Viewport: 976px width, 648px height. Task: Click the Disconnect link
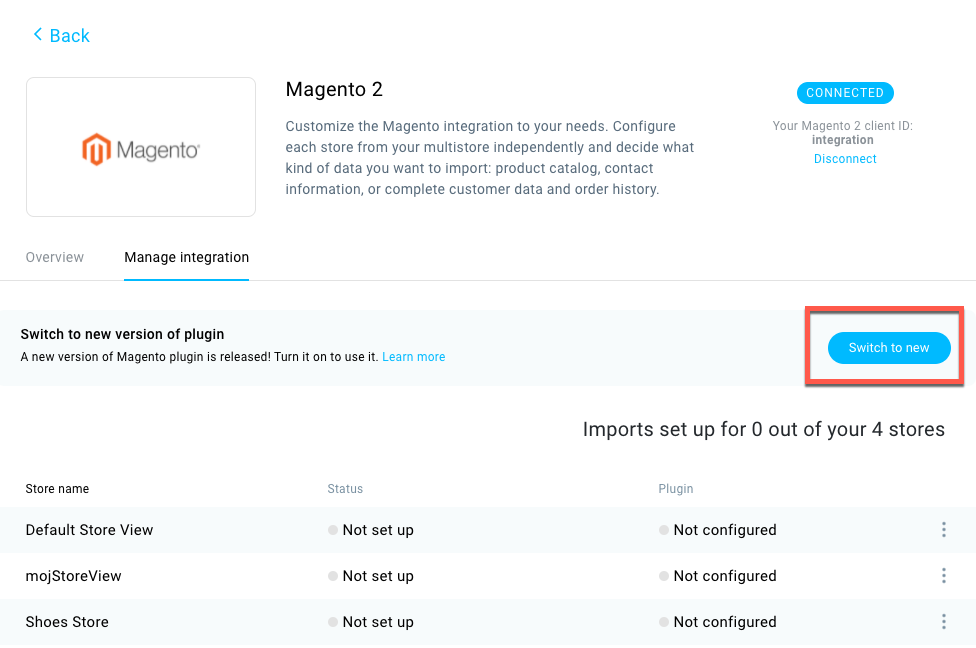coord(845,159)
